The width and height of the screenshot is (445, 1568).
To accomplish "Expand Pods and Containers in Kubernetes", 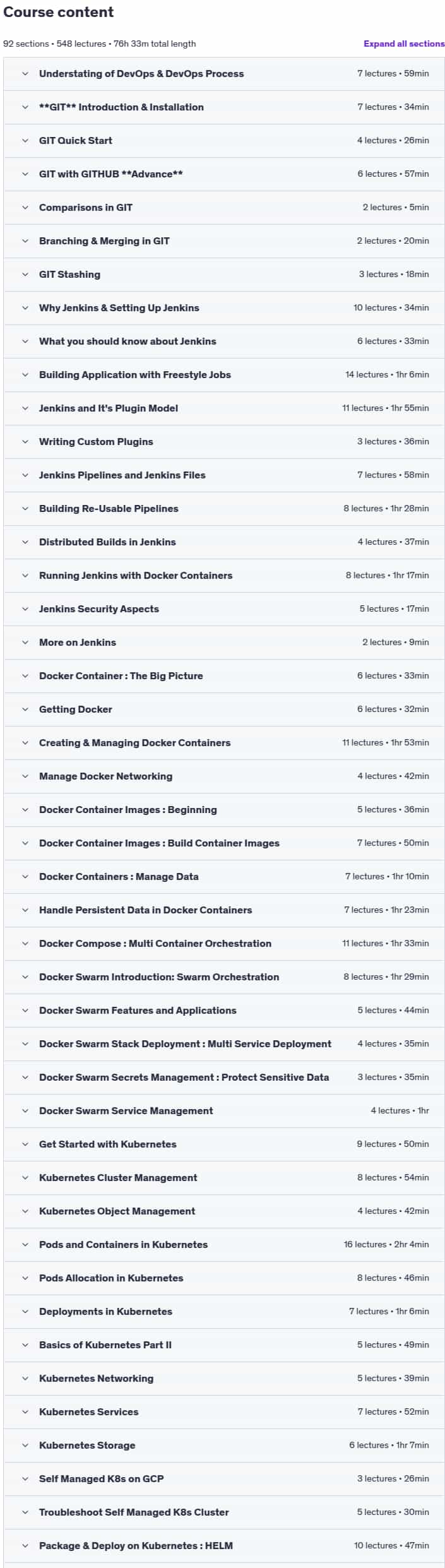I will coord(224,1245).
